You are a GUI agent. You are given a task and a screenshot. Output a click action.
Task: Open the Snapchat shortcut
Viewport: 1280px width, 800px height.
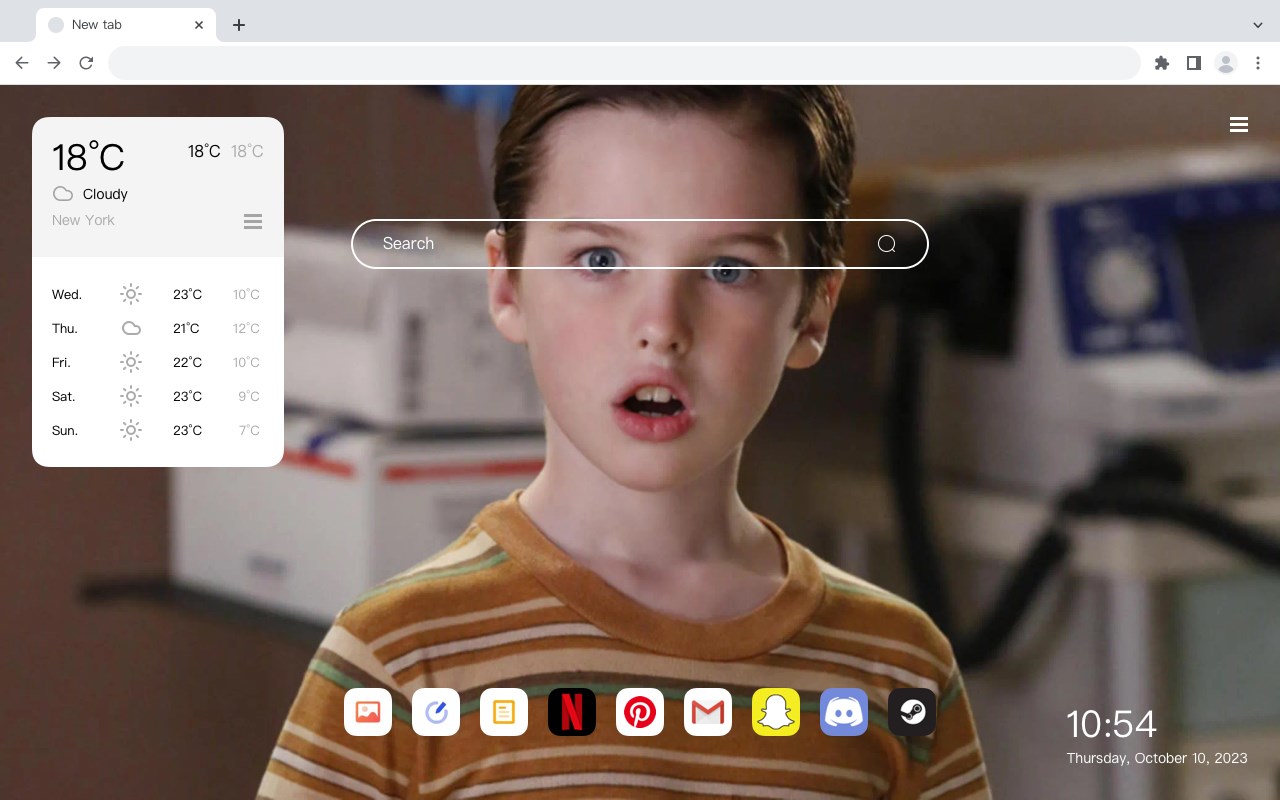(776, 712)
